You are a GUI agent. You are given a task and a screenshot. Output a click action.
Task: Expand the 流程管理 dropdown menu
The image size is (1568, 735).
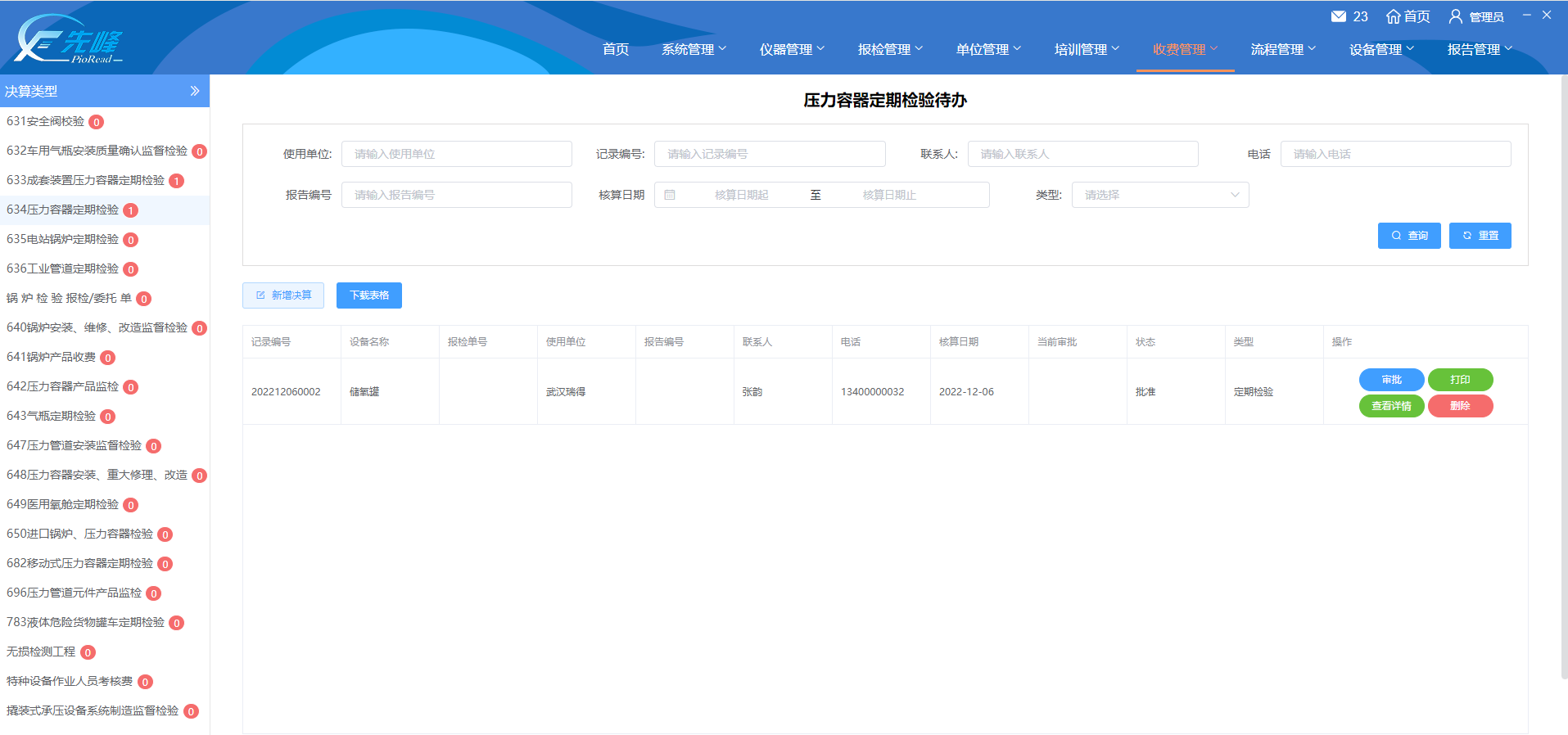[1284, 49]
